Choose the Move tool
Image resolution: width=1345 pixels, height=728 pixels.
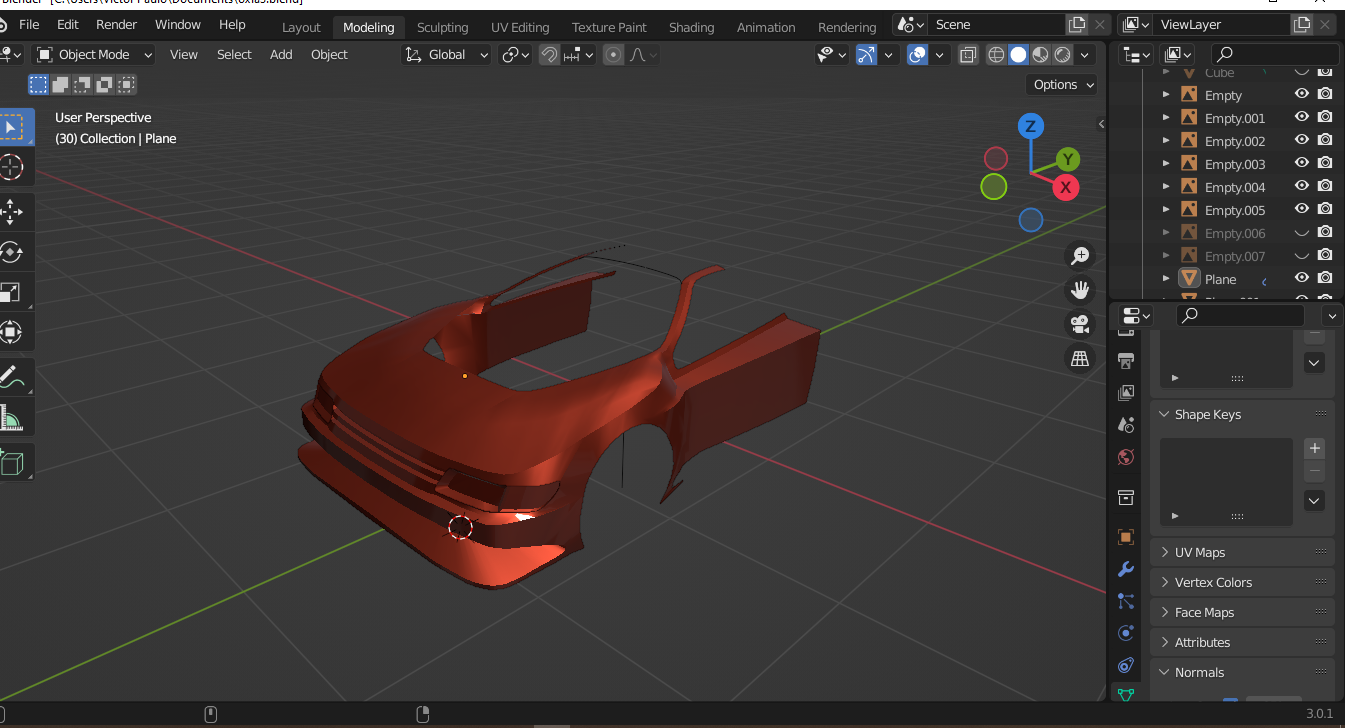[x=13, y=212]
